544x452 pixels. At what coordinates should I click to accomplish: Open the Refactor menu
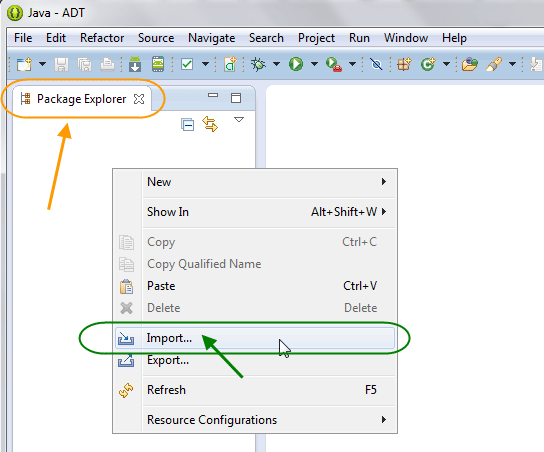[102, 37]
